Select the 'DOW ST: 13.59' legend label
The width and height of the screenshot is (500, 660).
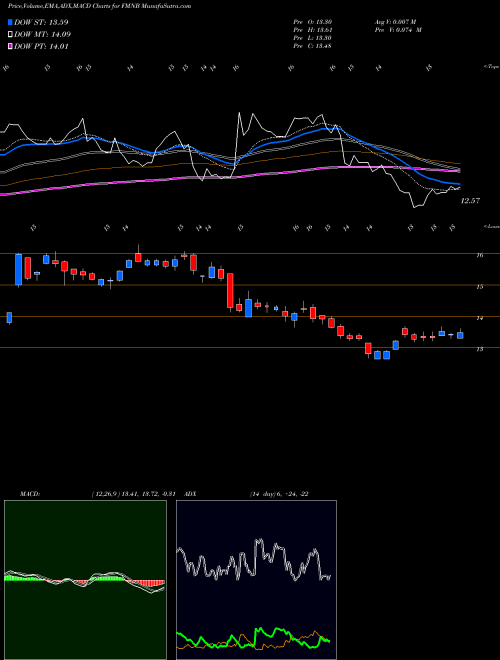tap(41, 22)
